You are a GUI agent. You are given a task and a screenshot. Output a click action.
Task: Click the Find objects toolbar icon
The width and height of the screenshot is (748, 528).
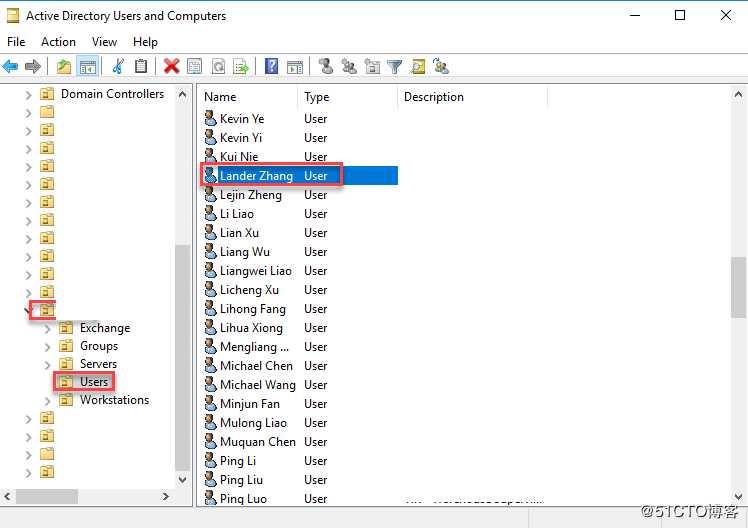click(418, 66)
